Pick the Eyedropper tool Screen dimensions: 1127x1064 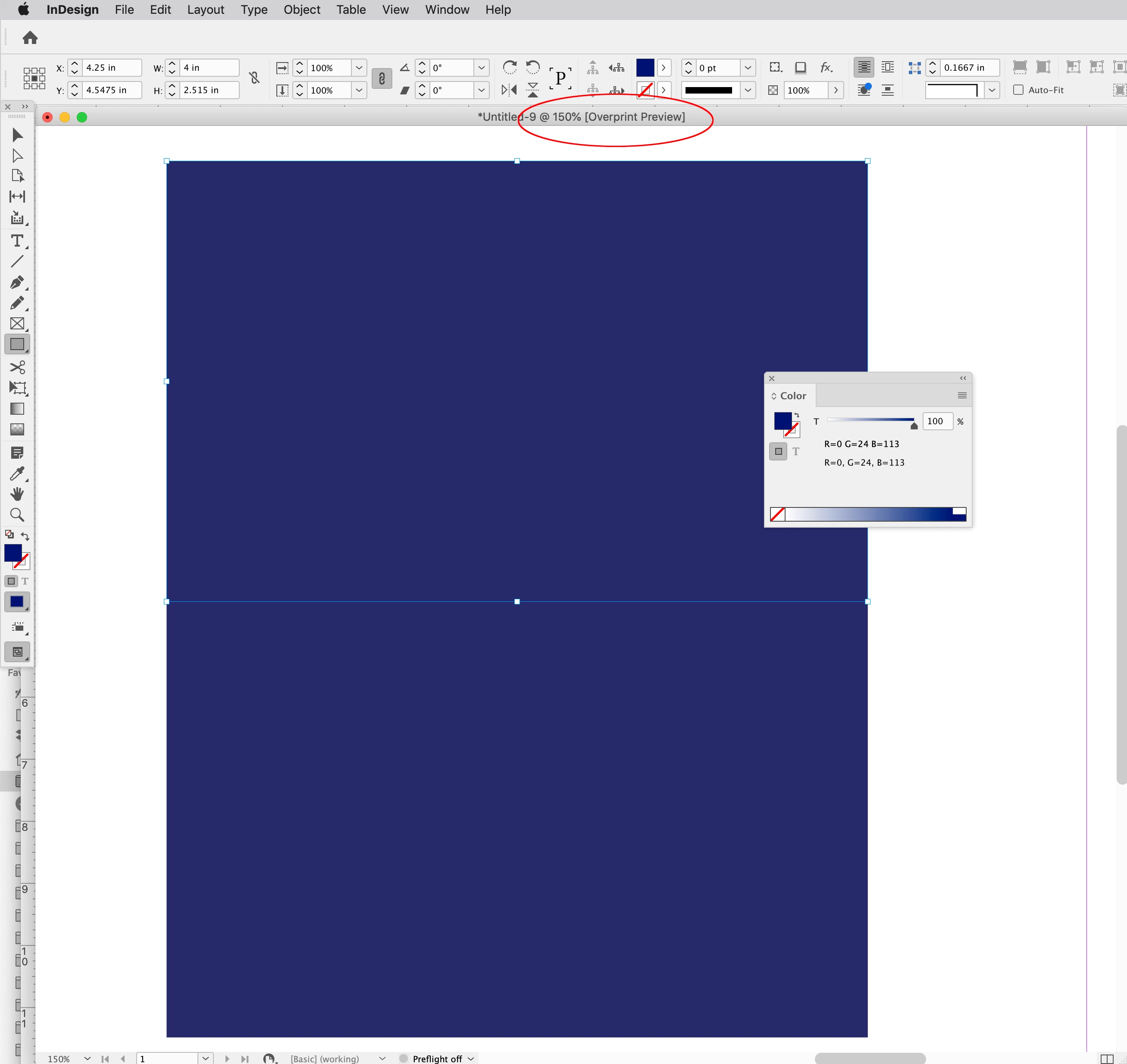(x=17, y=473)
